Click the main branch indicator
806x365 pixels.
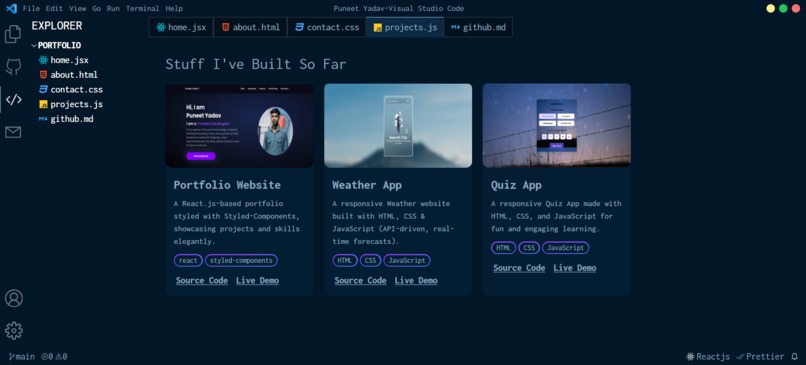click(x=22, y=356)
